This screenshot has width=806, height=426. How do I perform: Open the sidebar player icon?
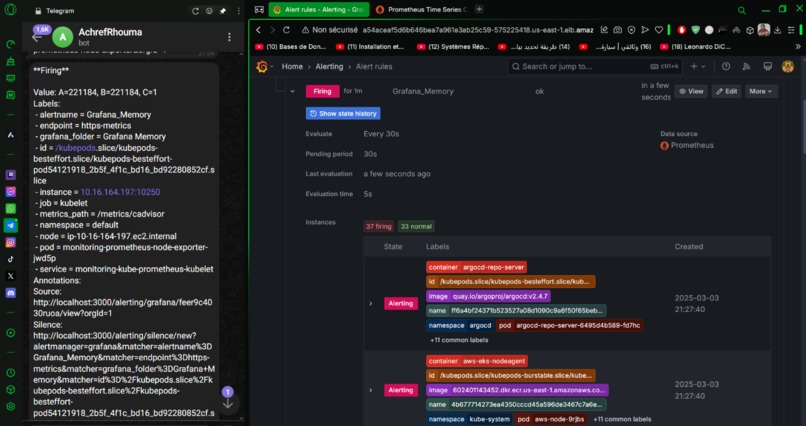tap(10, 333)
